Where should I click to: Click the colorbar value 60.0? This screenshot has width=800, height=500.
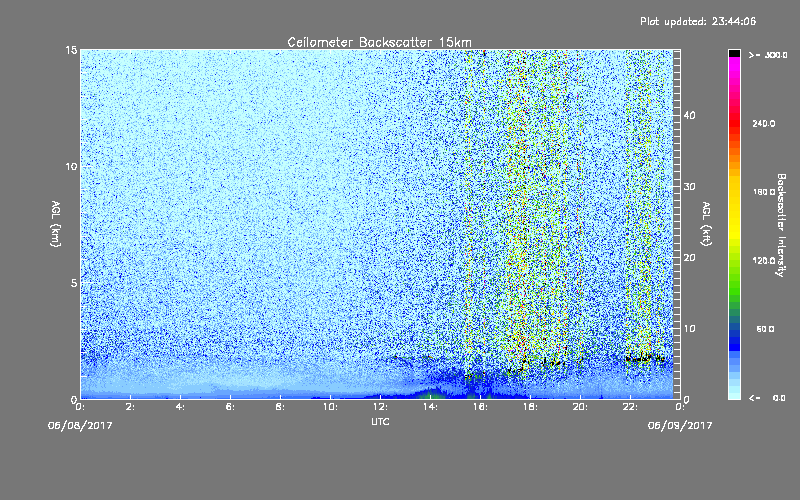pyautogui.click(x=765, y=329)
